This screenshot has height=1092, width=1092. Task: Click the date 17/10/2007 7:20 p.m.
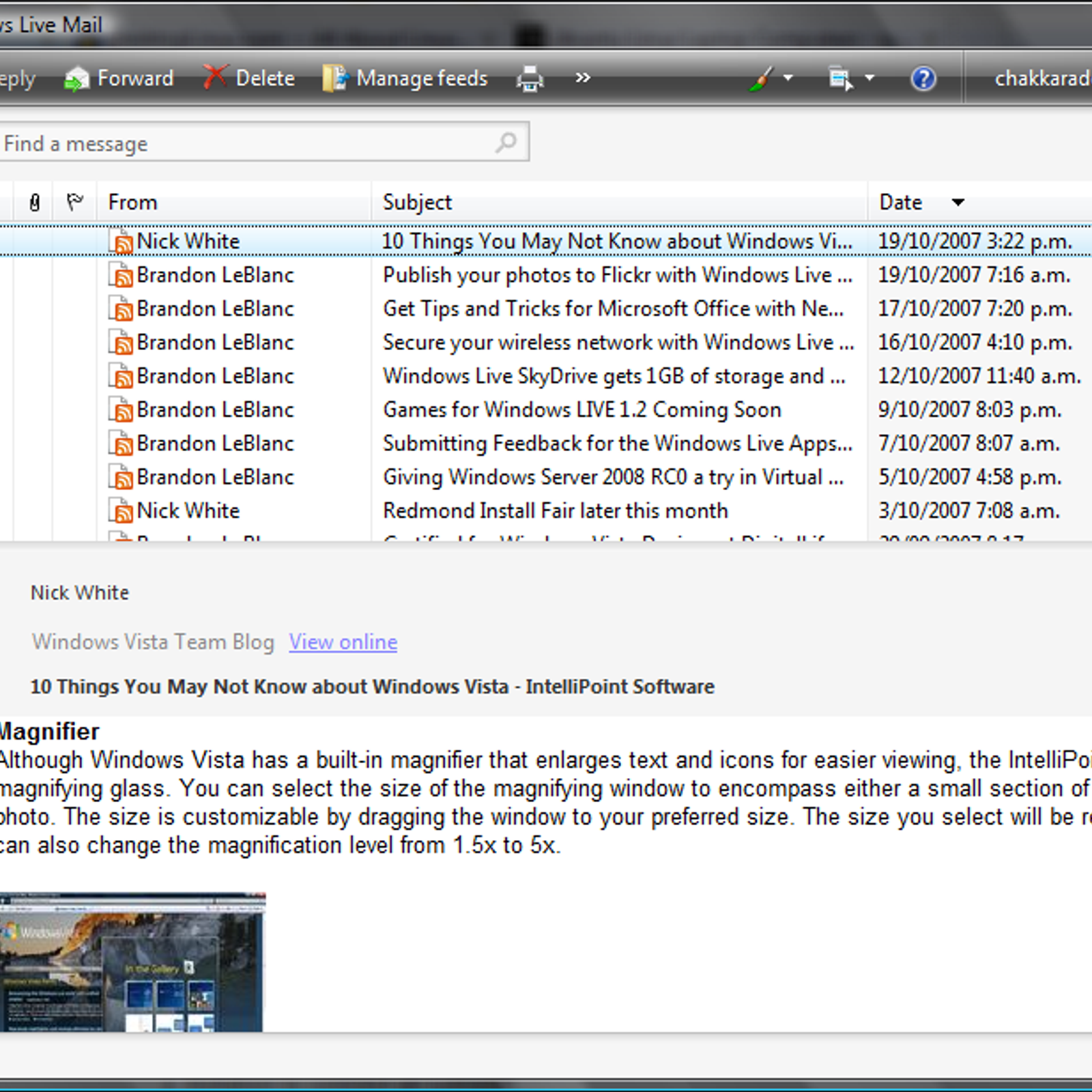[x=975, y=308]
